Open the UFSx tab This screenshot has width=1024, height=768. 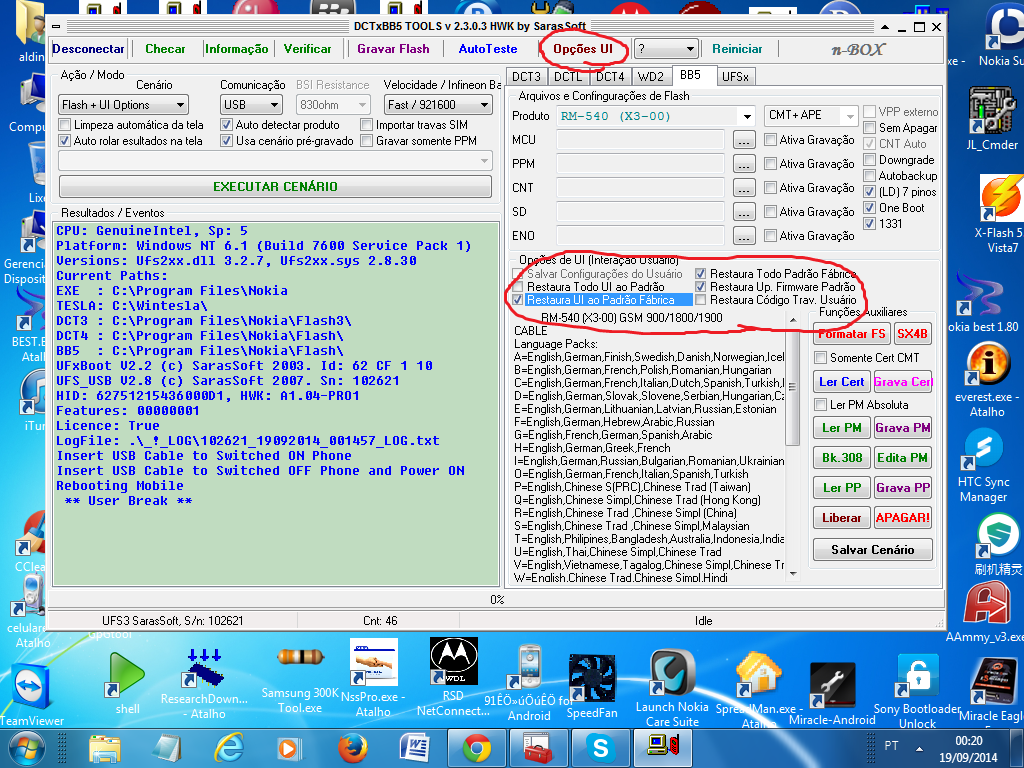[x=735, y=76]
